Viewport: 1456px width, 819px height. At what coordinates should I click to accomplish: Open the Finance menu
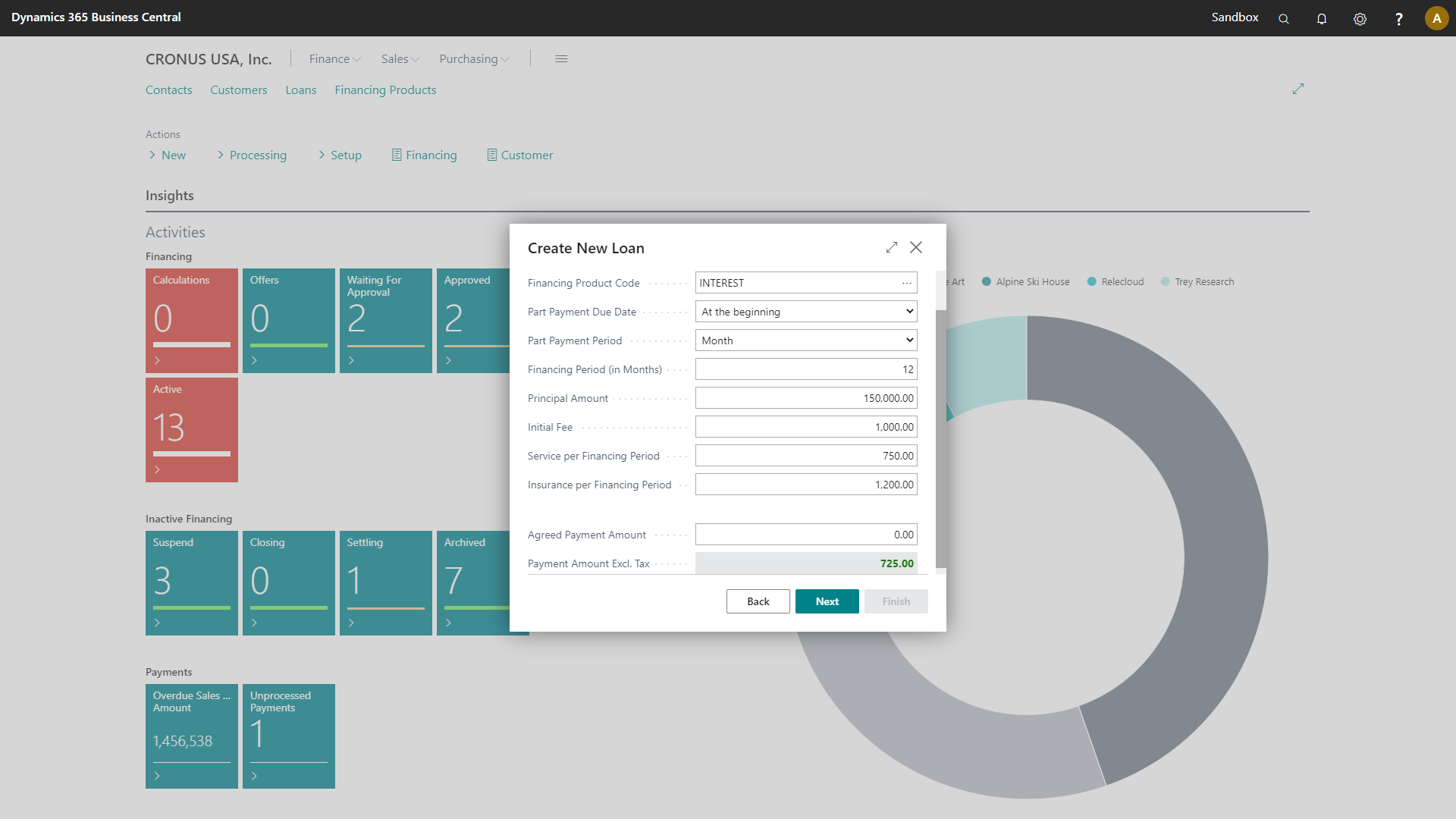click(x=334, y=58)
